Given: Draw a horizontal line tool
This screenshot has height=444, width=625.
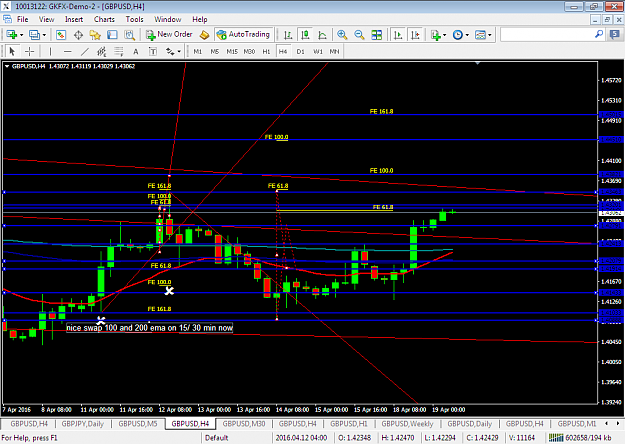Looking at the screenshot, I should [67, 51].
